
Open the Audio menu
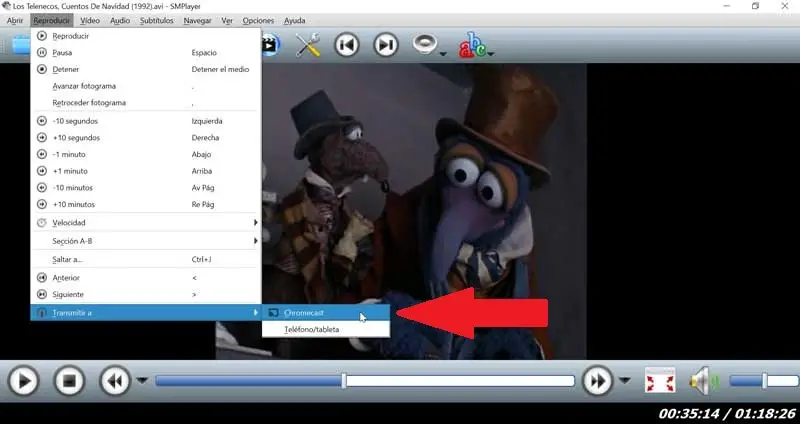120,20
